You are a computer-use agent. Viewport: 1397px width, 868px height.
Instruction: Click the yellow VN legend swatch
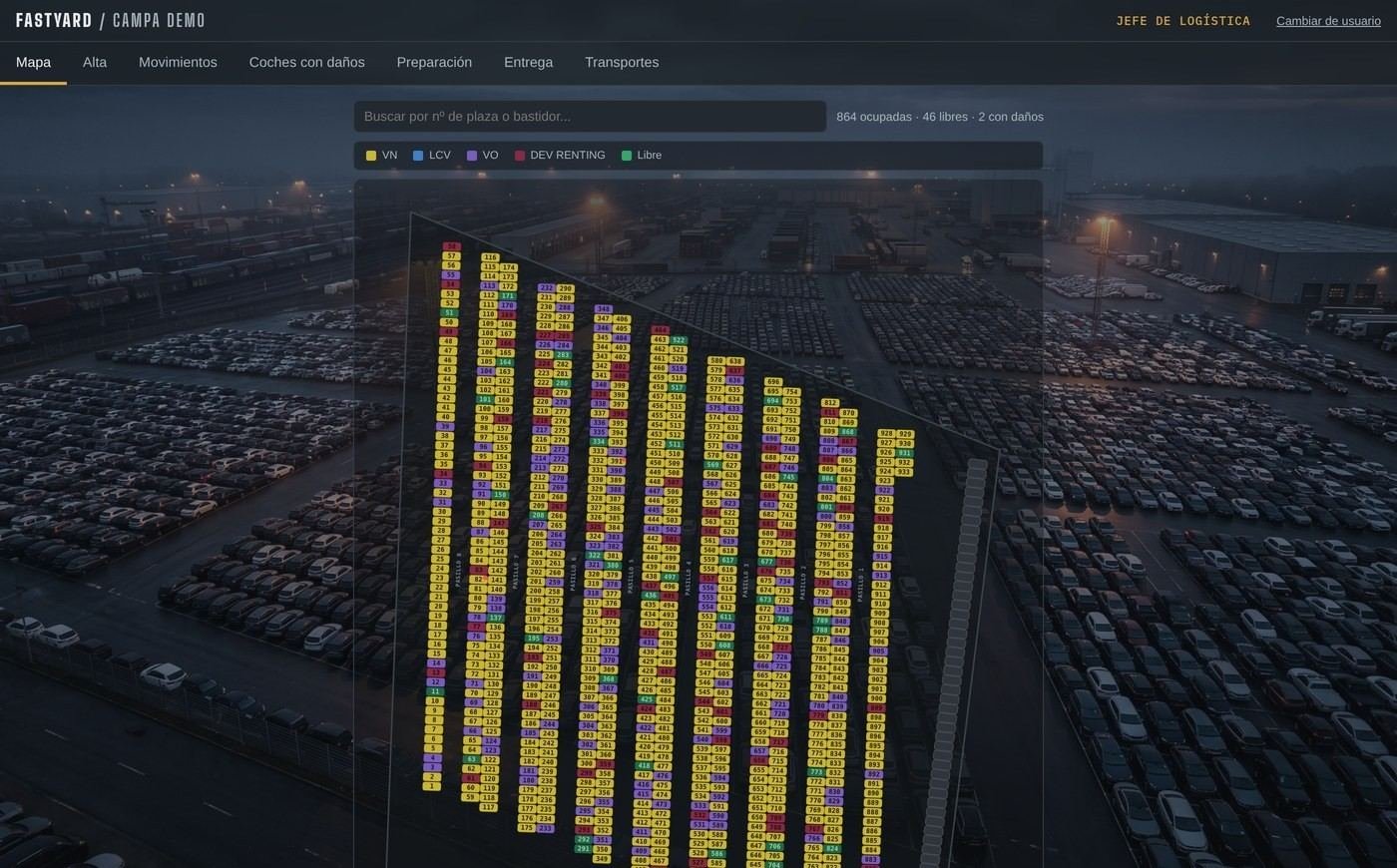click(371, 156)
